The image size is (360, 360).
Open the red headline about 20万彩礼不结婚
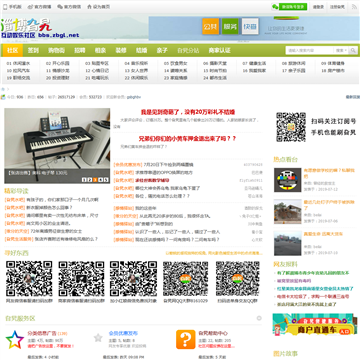pyautogui.click(x=188, y=112)
